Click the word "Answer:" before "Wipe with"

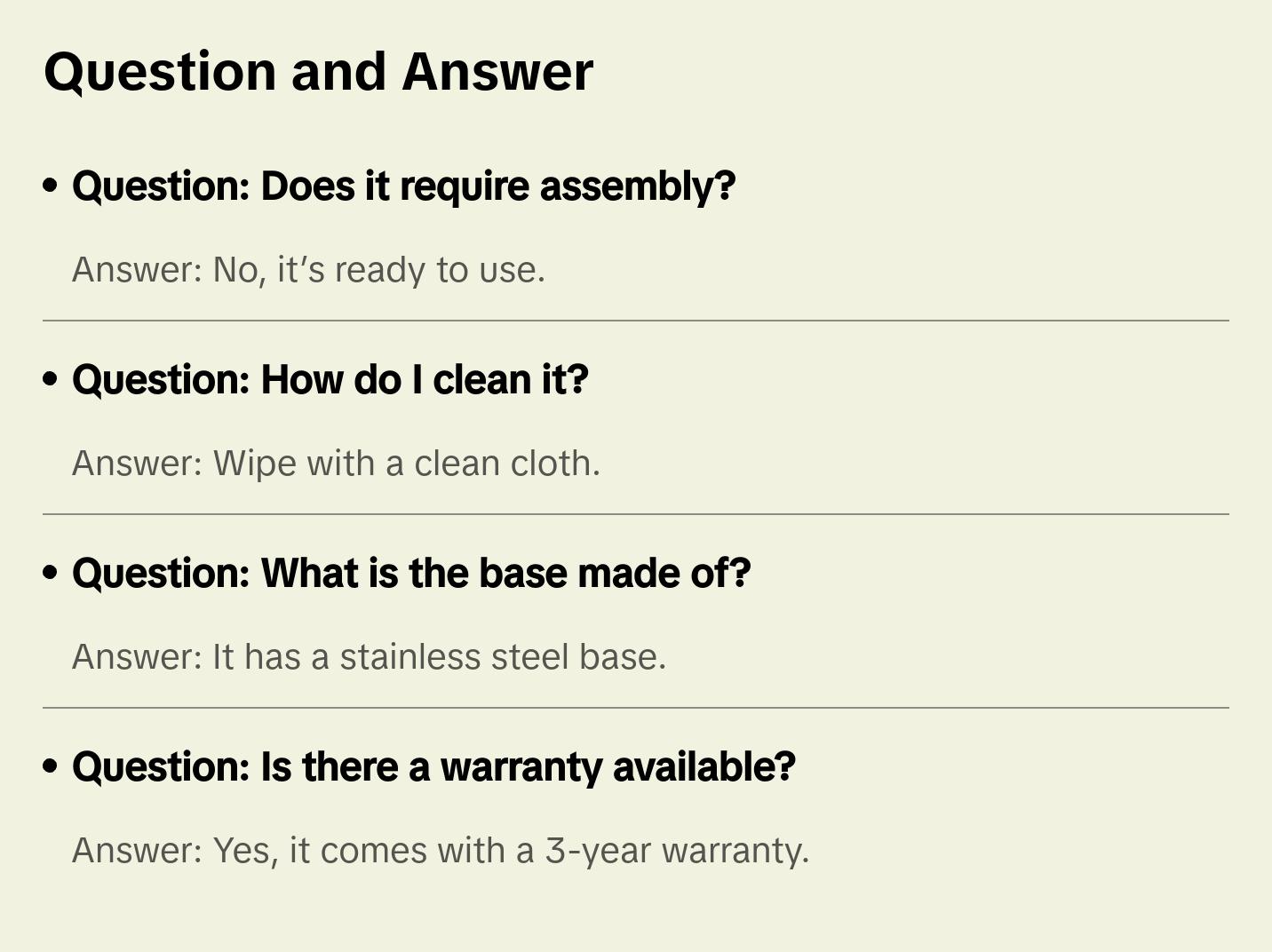point(138,464)
